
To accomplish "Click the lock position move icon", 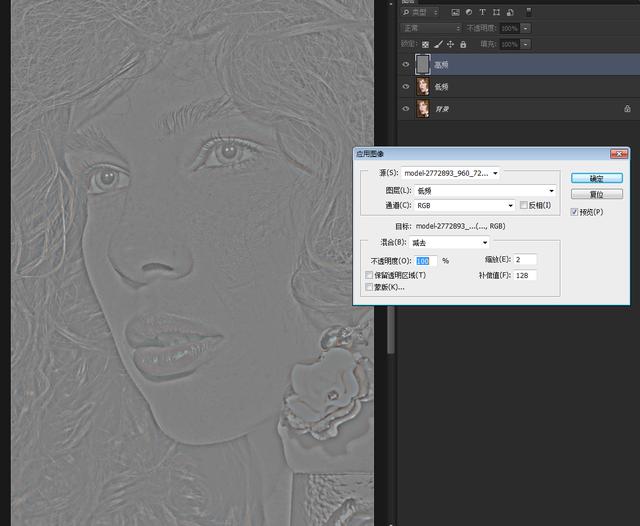I will point(450,45).
